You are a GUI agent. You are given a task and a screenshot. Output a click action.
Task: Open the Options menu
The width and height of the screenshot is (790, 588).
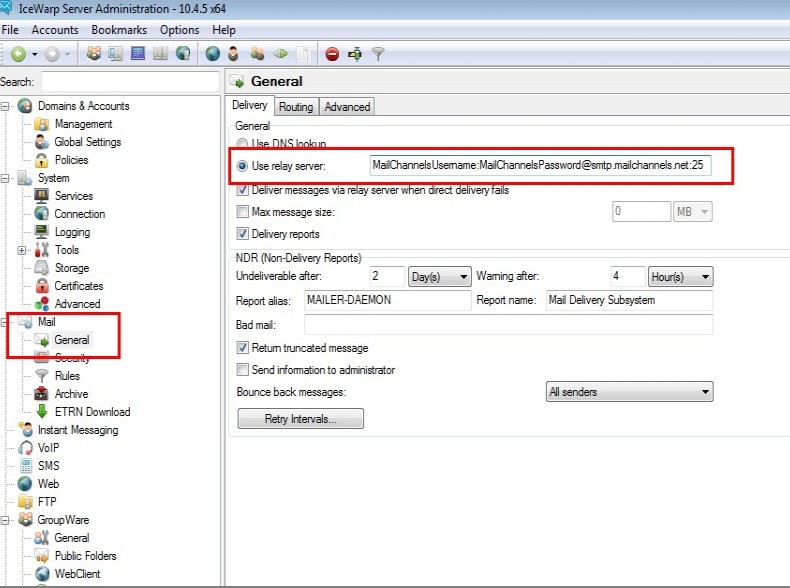point(179,30)
